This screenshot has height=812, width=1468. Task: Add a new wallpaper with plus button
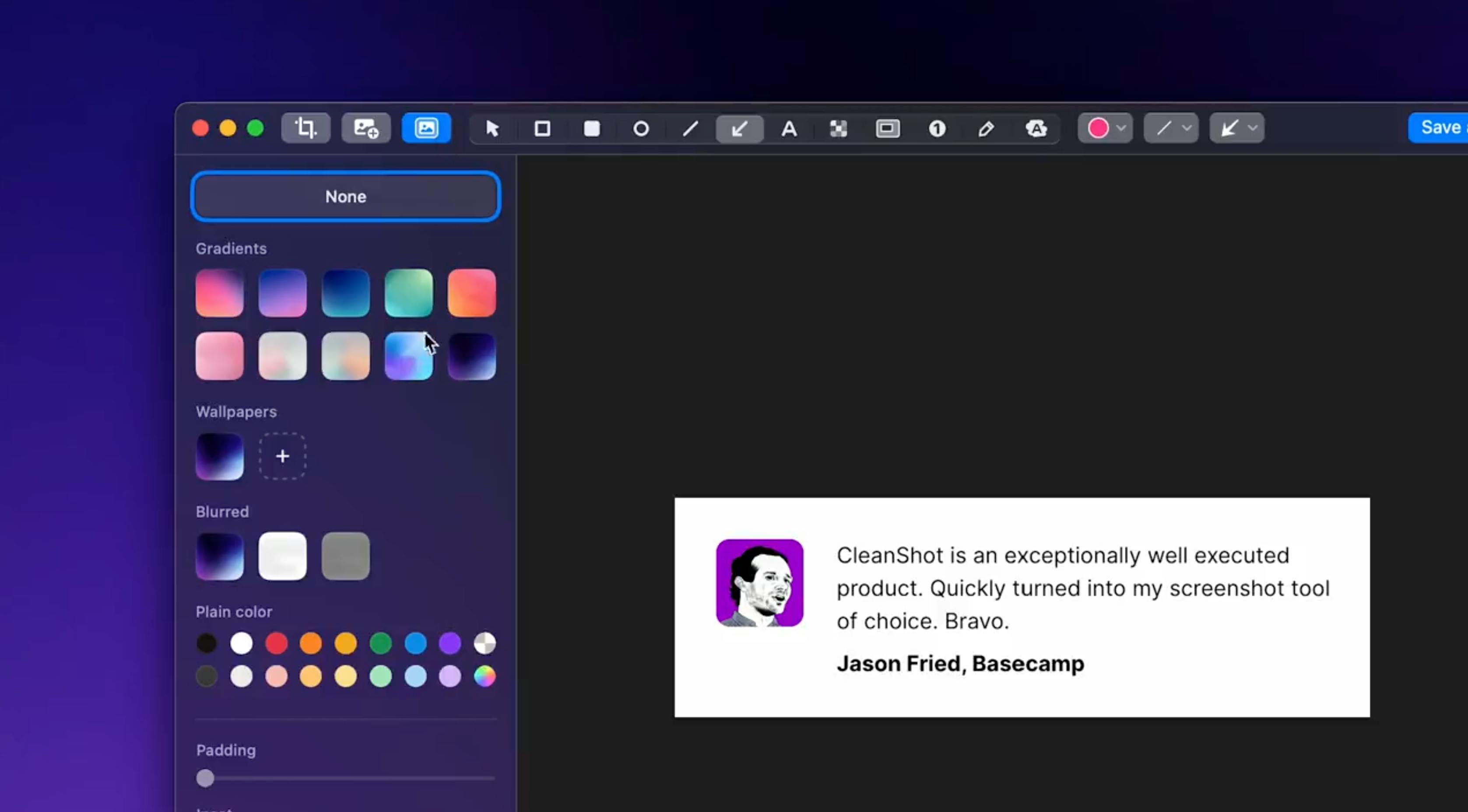pos(283,456)
